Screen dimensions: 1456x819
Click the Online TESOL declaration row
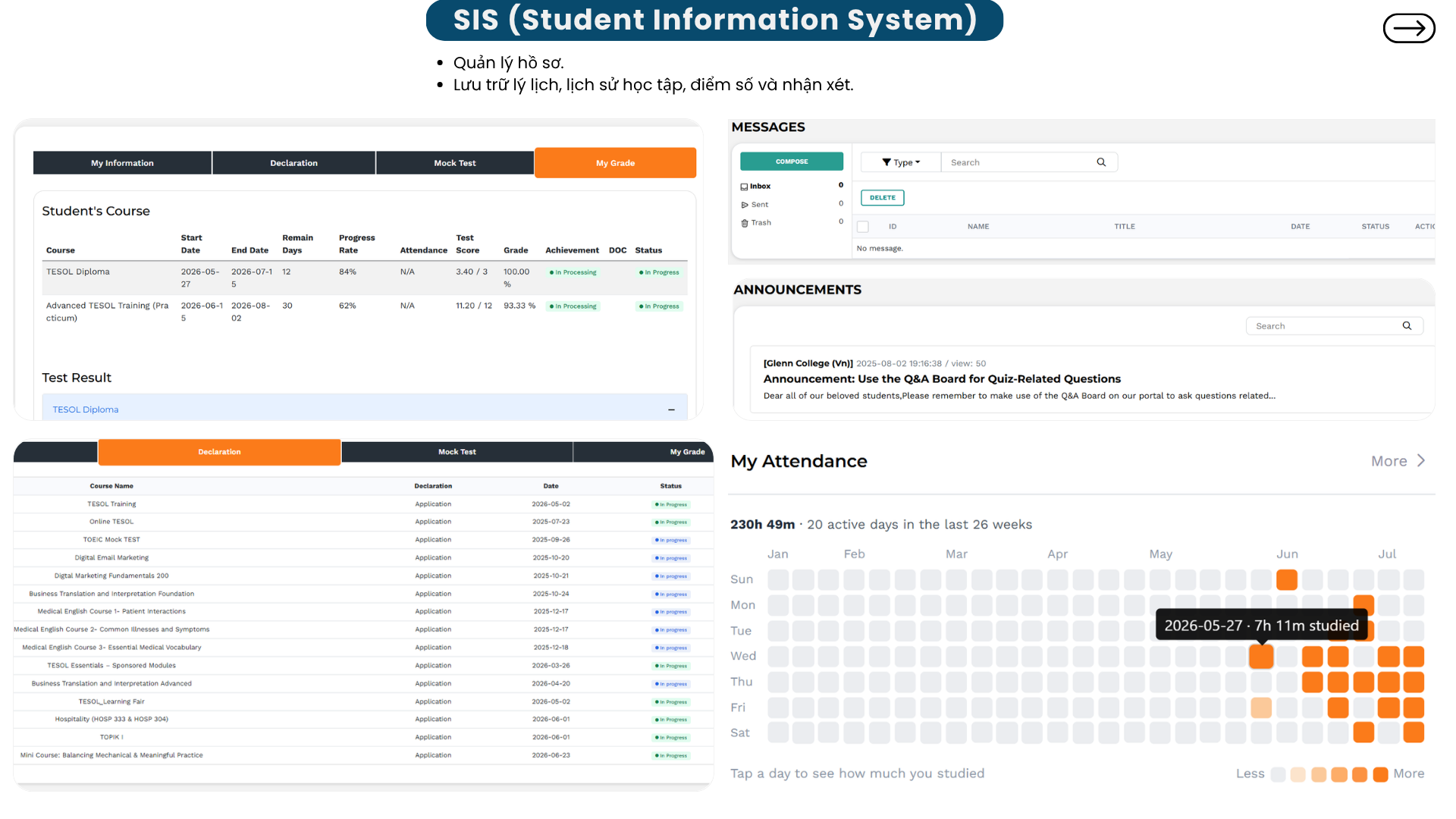tap(363, 522)
